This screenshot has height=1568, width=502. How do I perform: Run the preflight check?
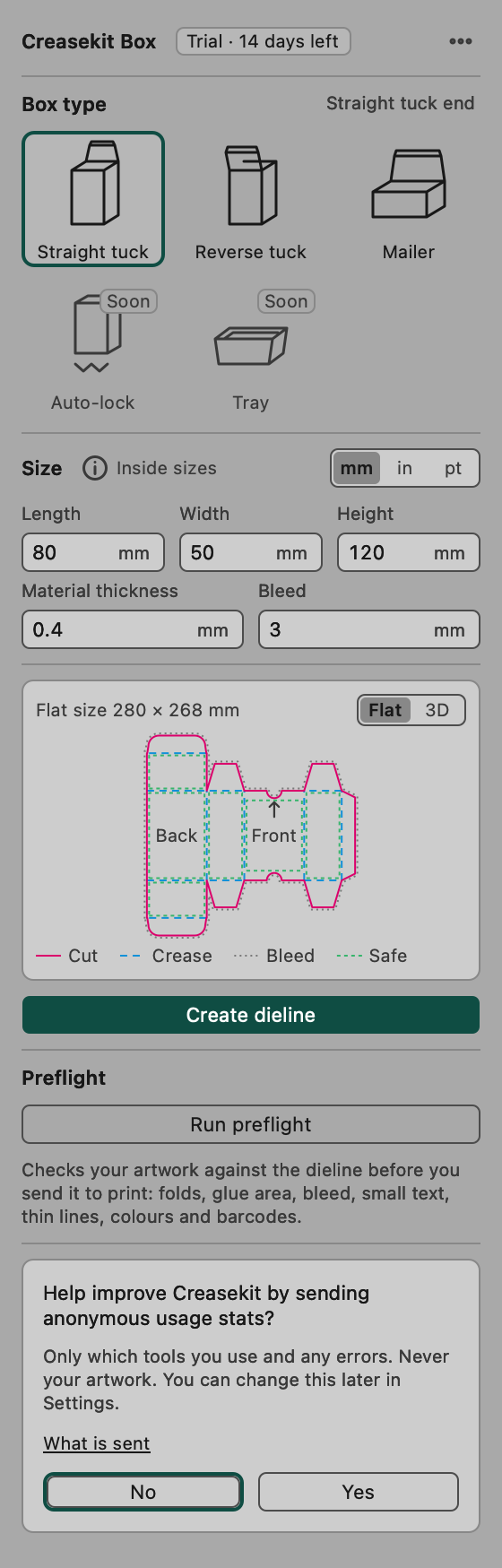tap(251, 1124)
